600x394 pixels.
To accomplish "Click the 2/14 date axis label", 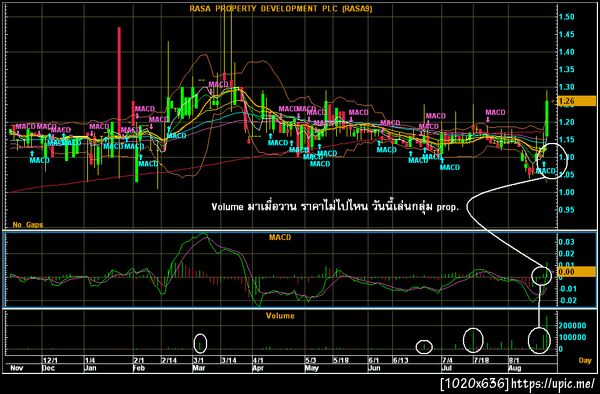I will [169, 360].
